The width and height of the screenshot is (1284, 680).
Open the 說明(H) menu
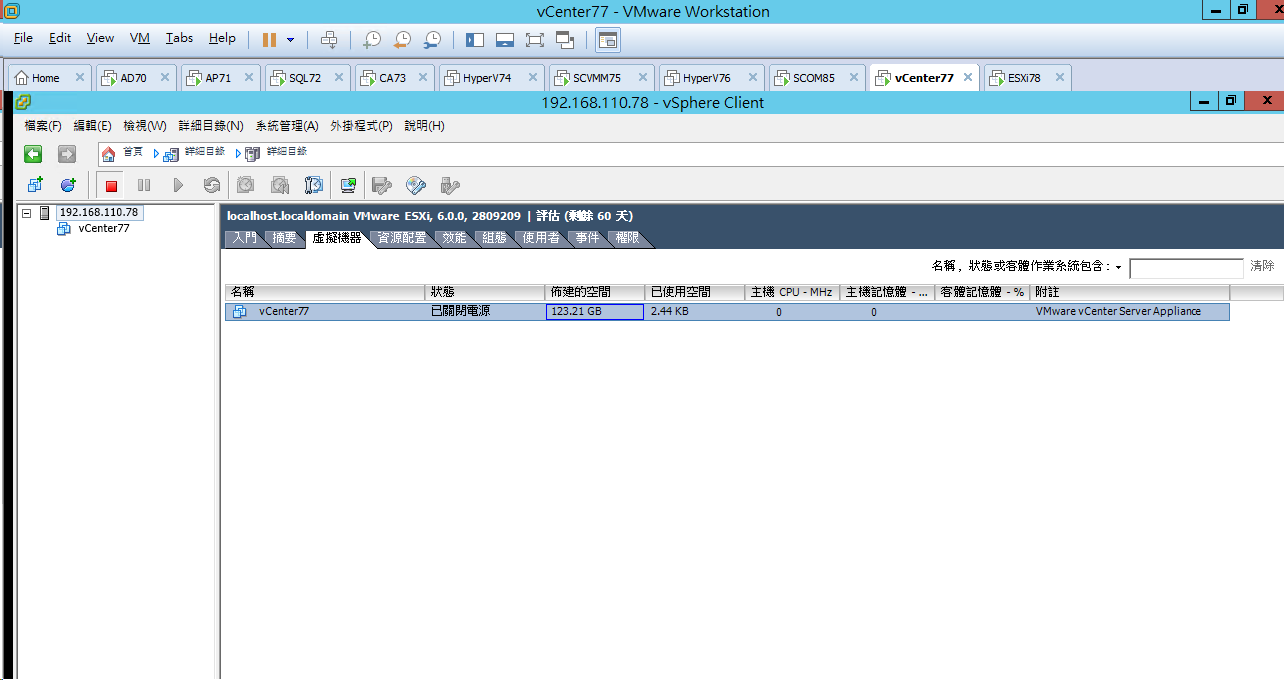click(x=424, y=126)
